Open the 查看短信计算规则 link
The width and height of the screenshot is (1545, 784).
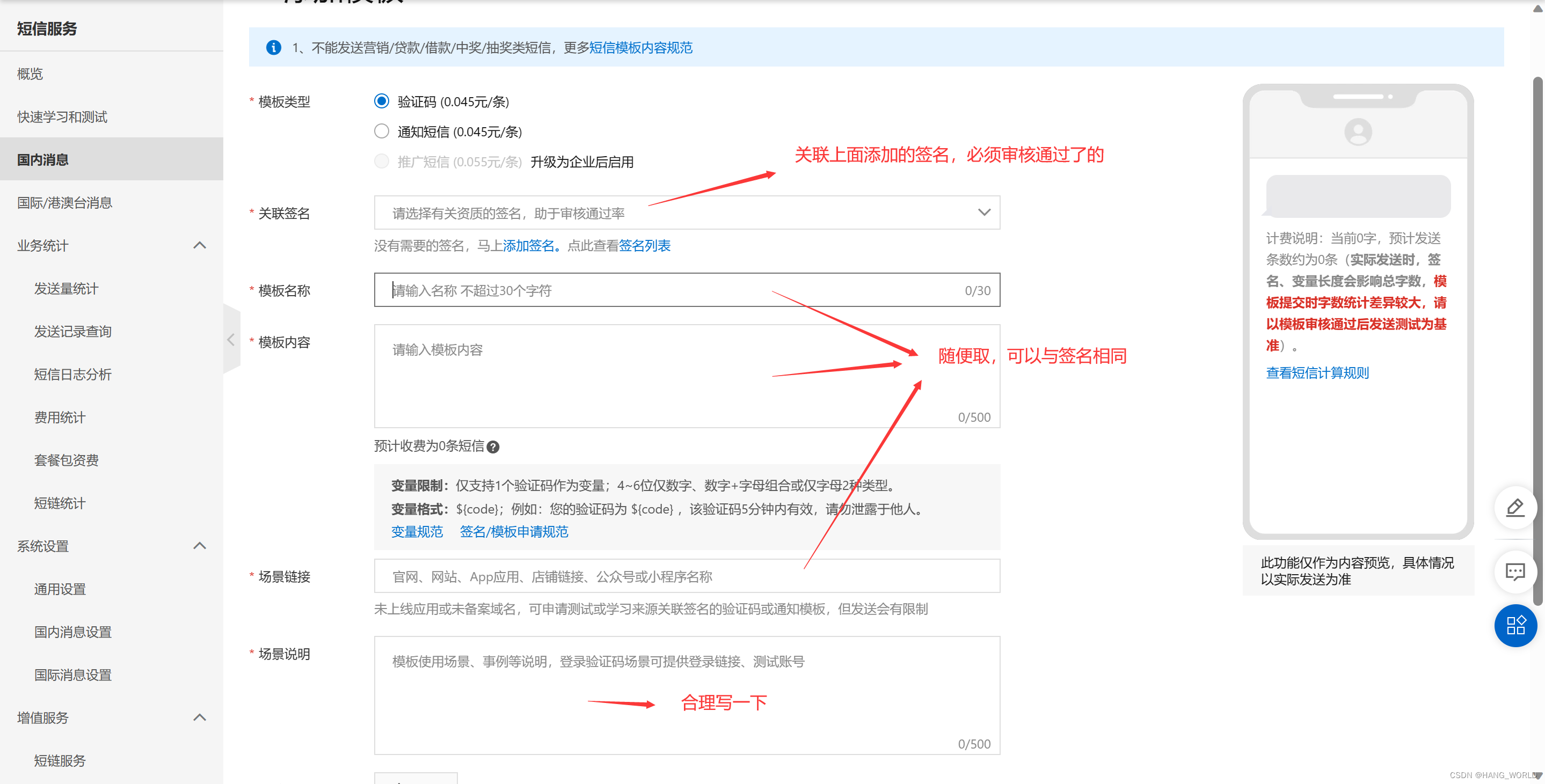click(1317, 373)
